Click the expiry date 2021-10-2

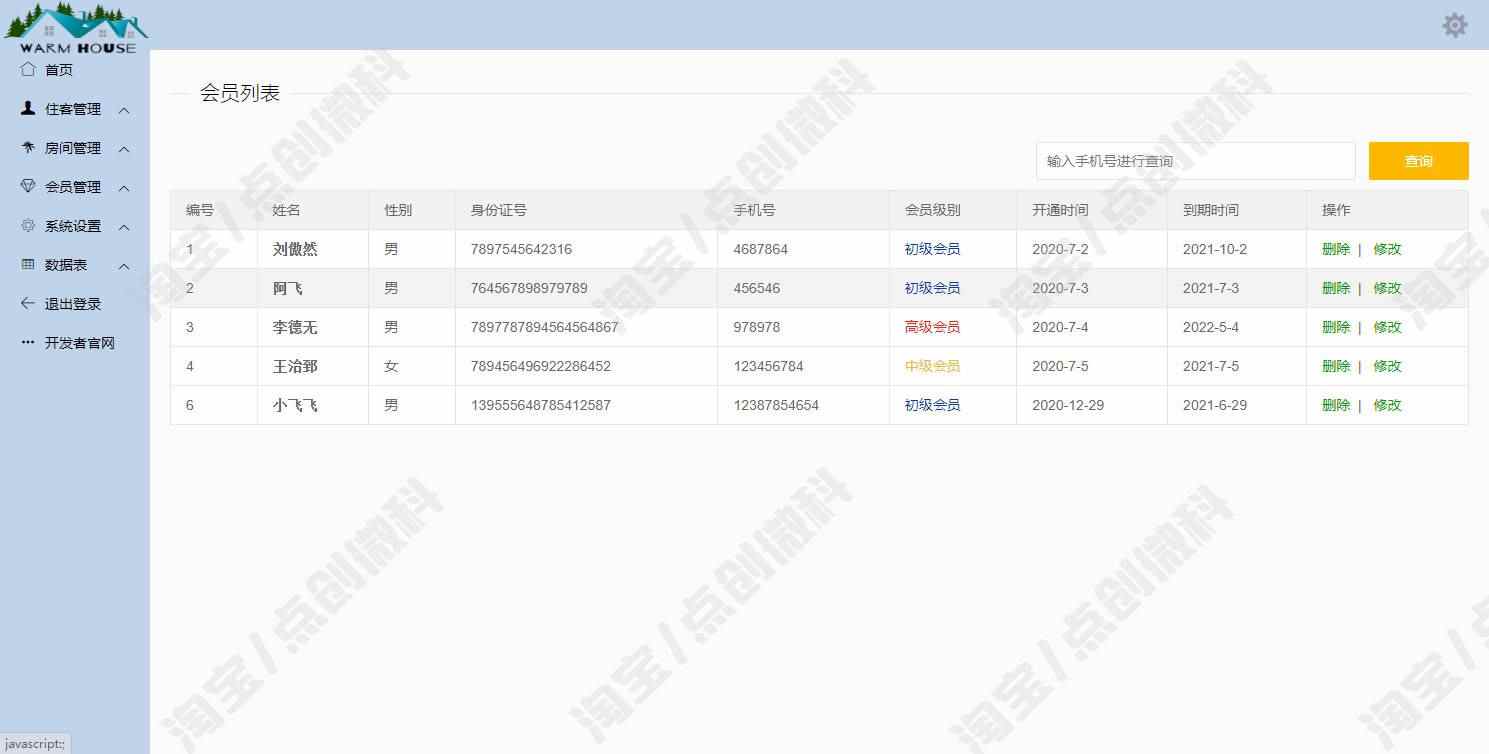click(1215, 249)
